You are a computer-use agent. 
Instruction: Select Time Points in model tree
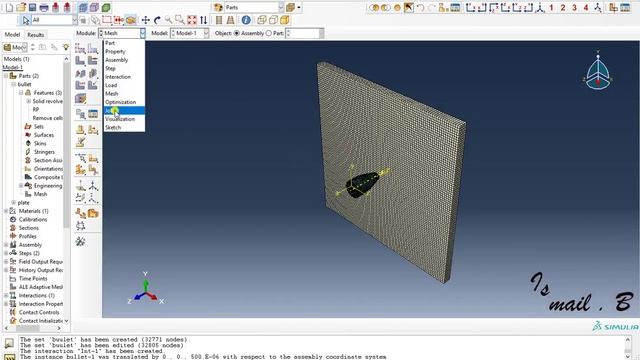[33, 278]
